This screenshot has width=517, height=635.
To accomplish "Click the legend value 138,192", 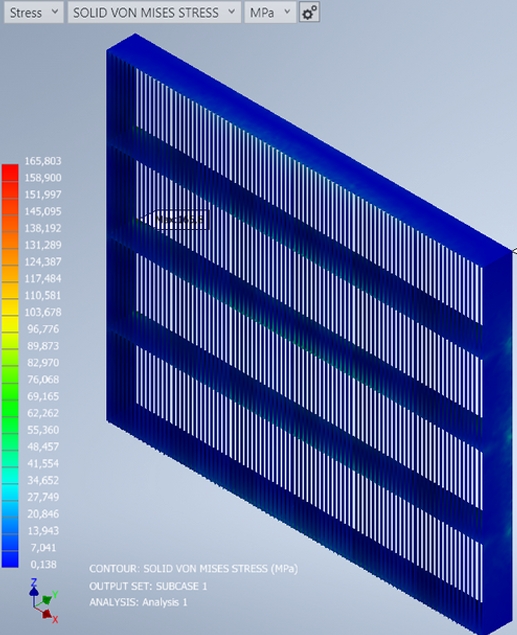I will pos(43,228).
